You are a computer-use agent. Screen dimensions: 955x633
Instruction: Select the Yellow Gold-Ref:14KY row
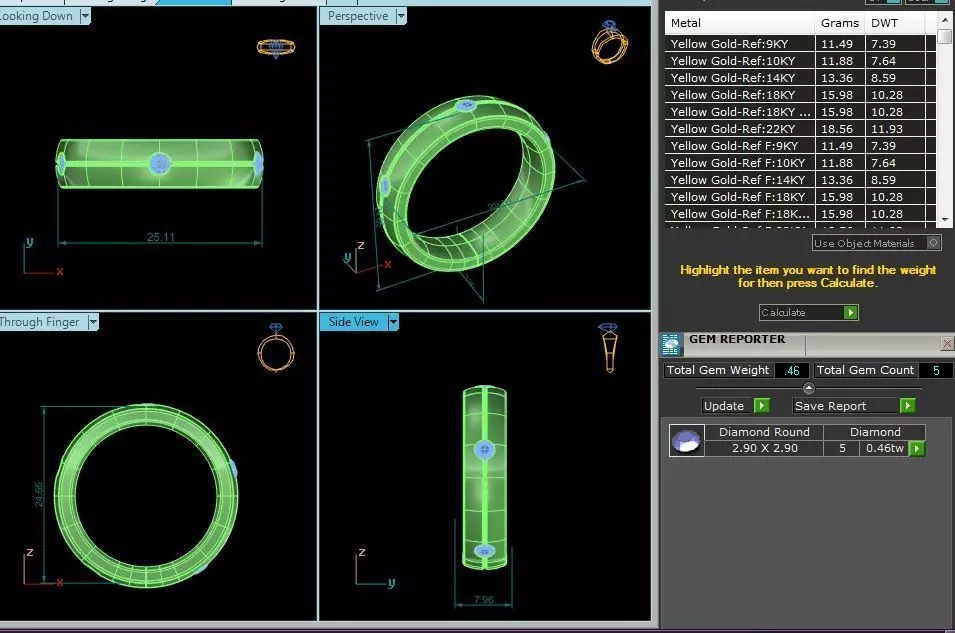(x=800, y=78)
